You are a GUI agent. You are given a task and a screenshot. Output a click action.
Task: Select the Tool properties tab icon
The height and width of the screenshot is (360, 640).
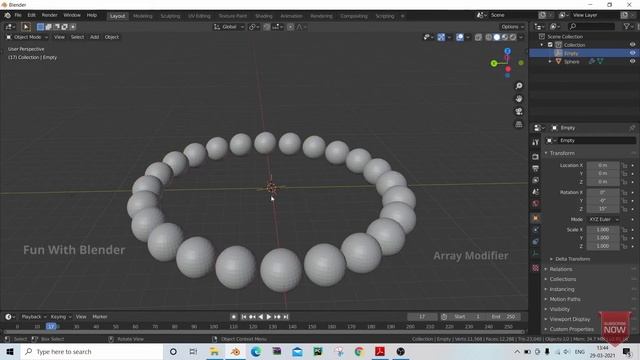[536, 142]
